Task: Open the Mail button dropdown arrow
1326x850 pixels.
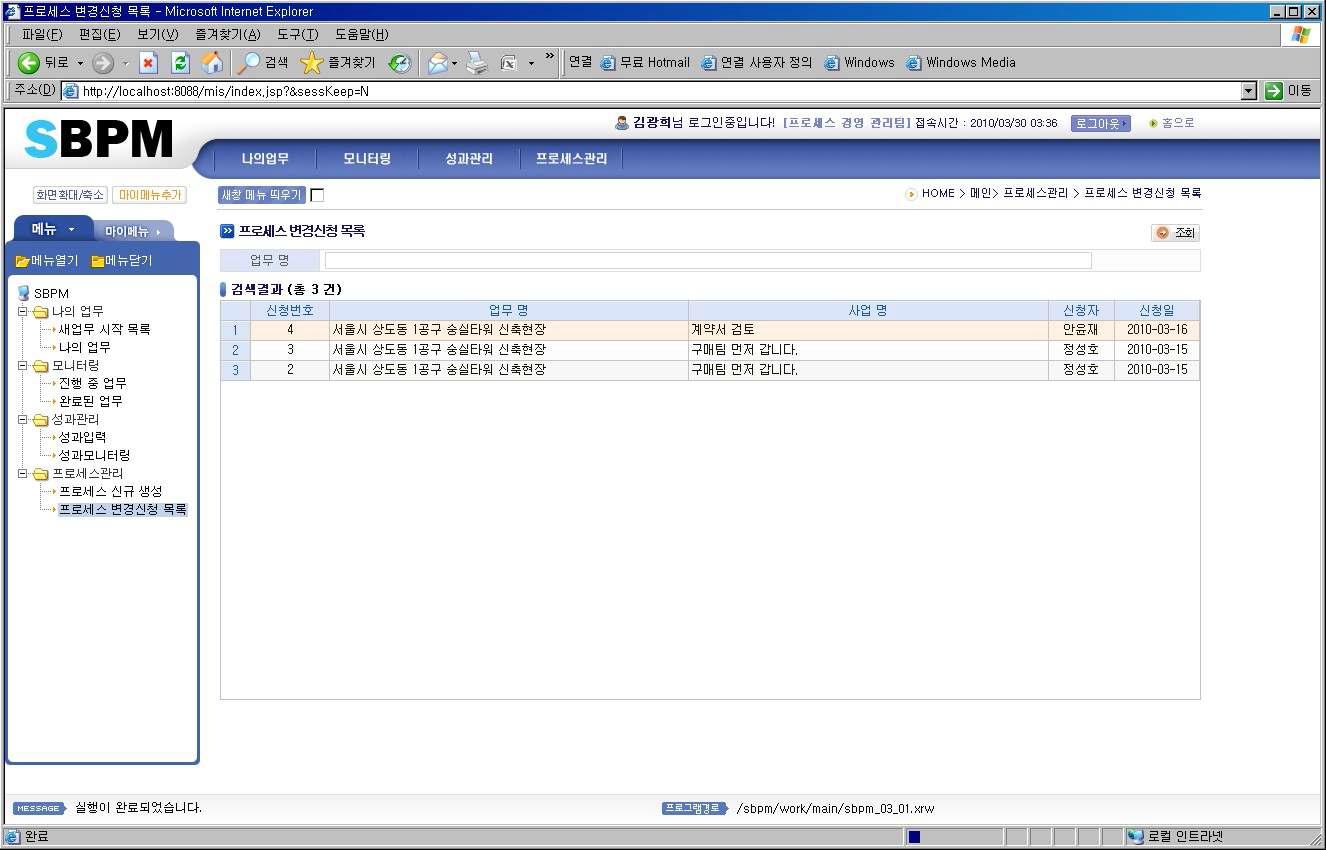Action: (x=455, y=63)
